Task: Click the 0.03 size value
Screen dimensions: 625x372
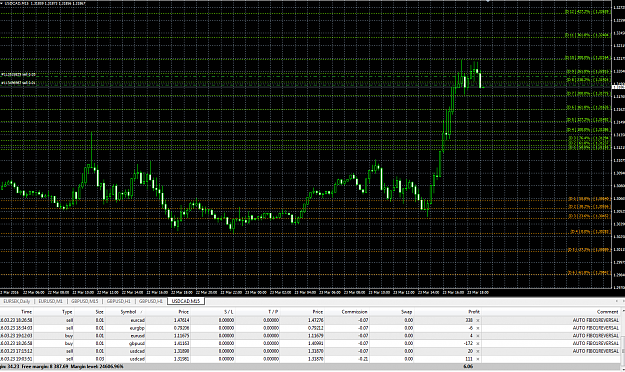Action: click(x=100, y=359)
